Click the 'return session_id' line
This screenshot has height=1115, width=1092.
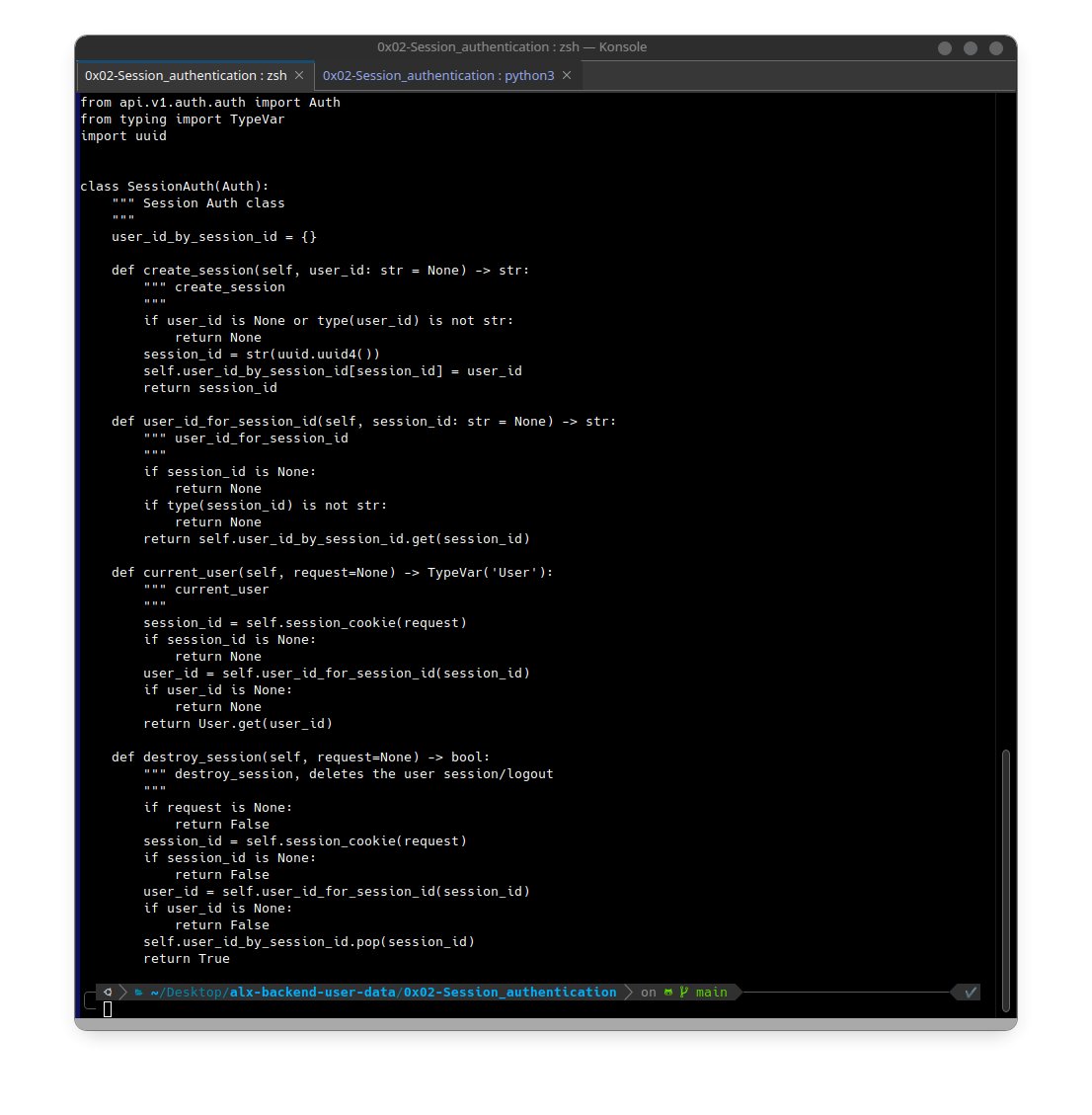210,387
